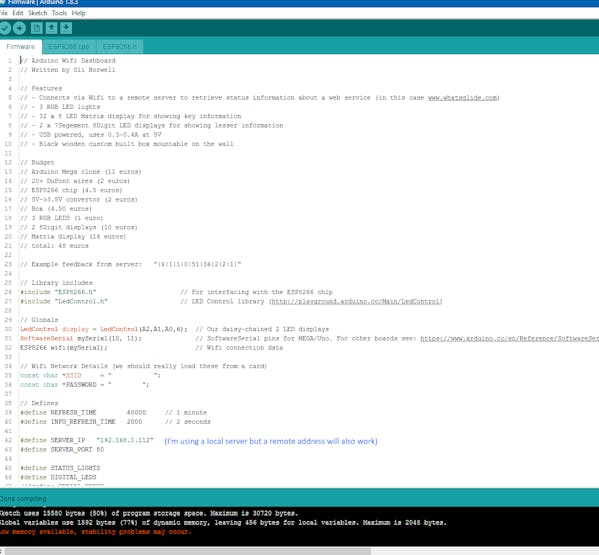
Task: Click the 'LED Matrix display' comment line
Action: click(x=131, y=116)
